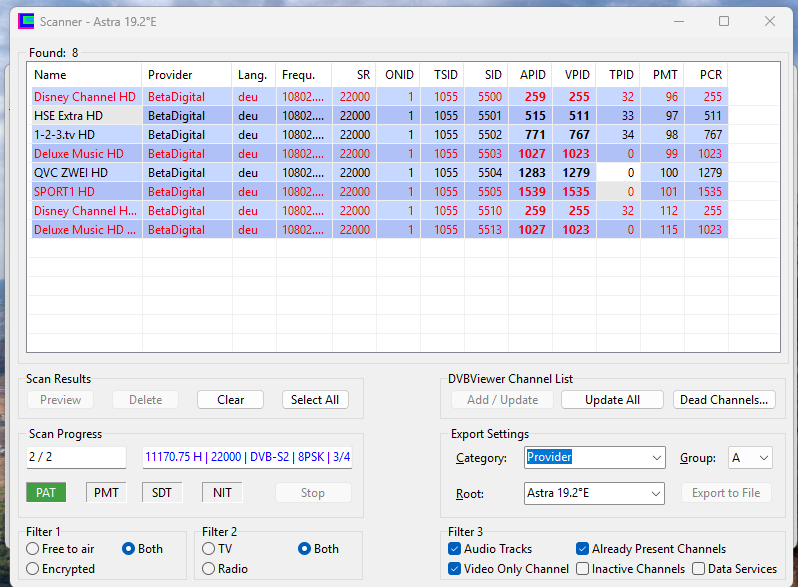Select the Encrypted radio button
Image resolution: width=798 pixels, height=587 pixels.
33,569
